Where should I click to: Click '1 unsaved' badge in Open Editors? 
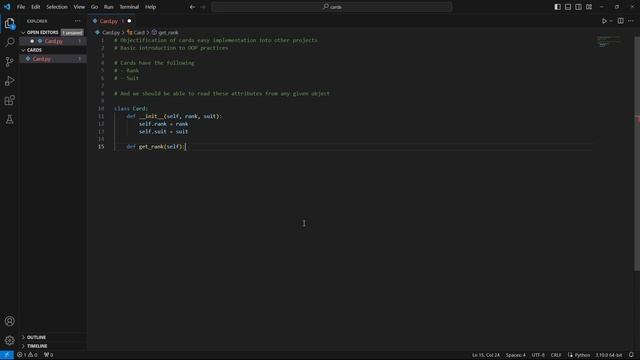tap(72, 32)
